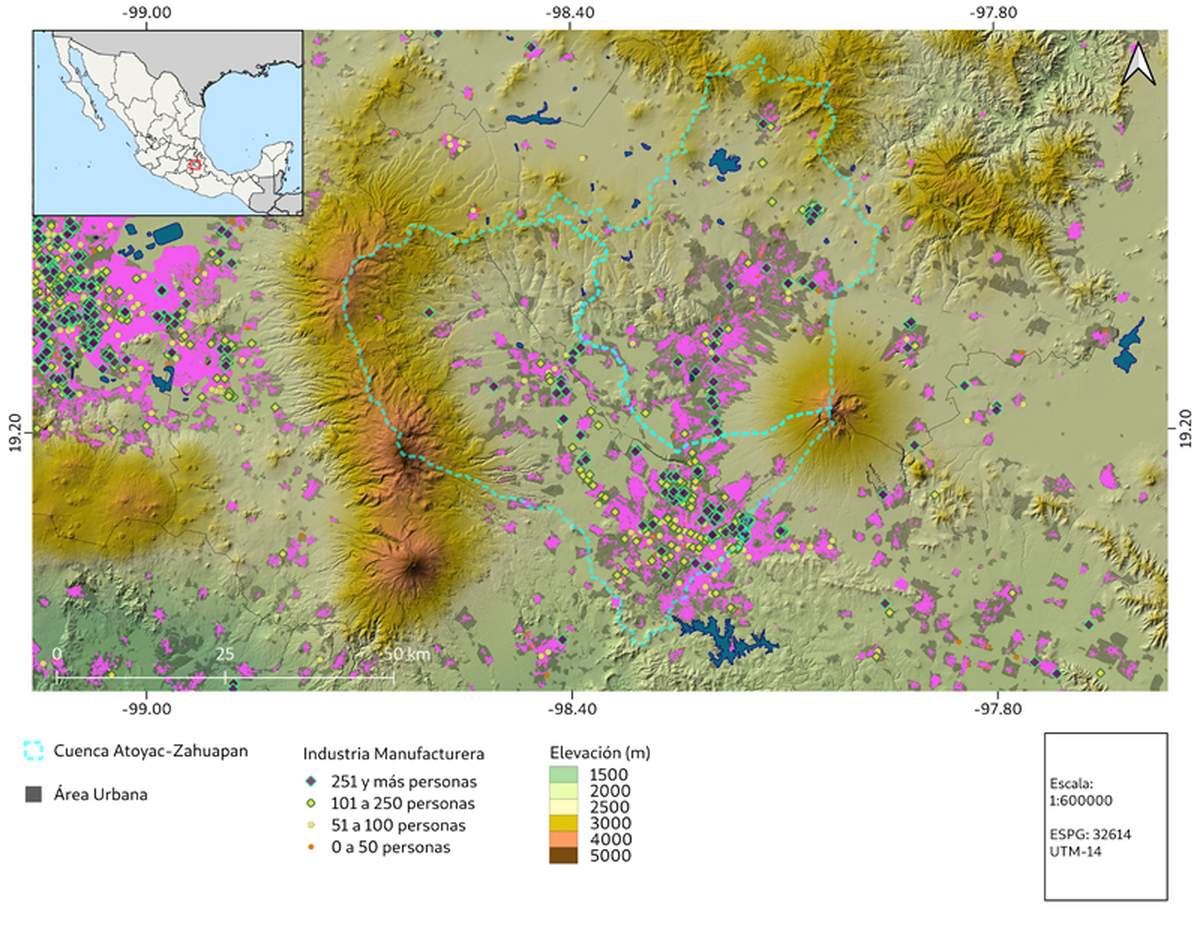Click the '101 a 250 personas' text

pyautogui.click(x=402, y=803)
